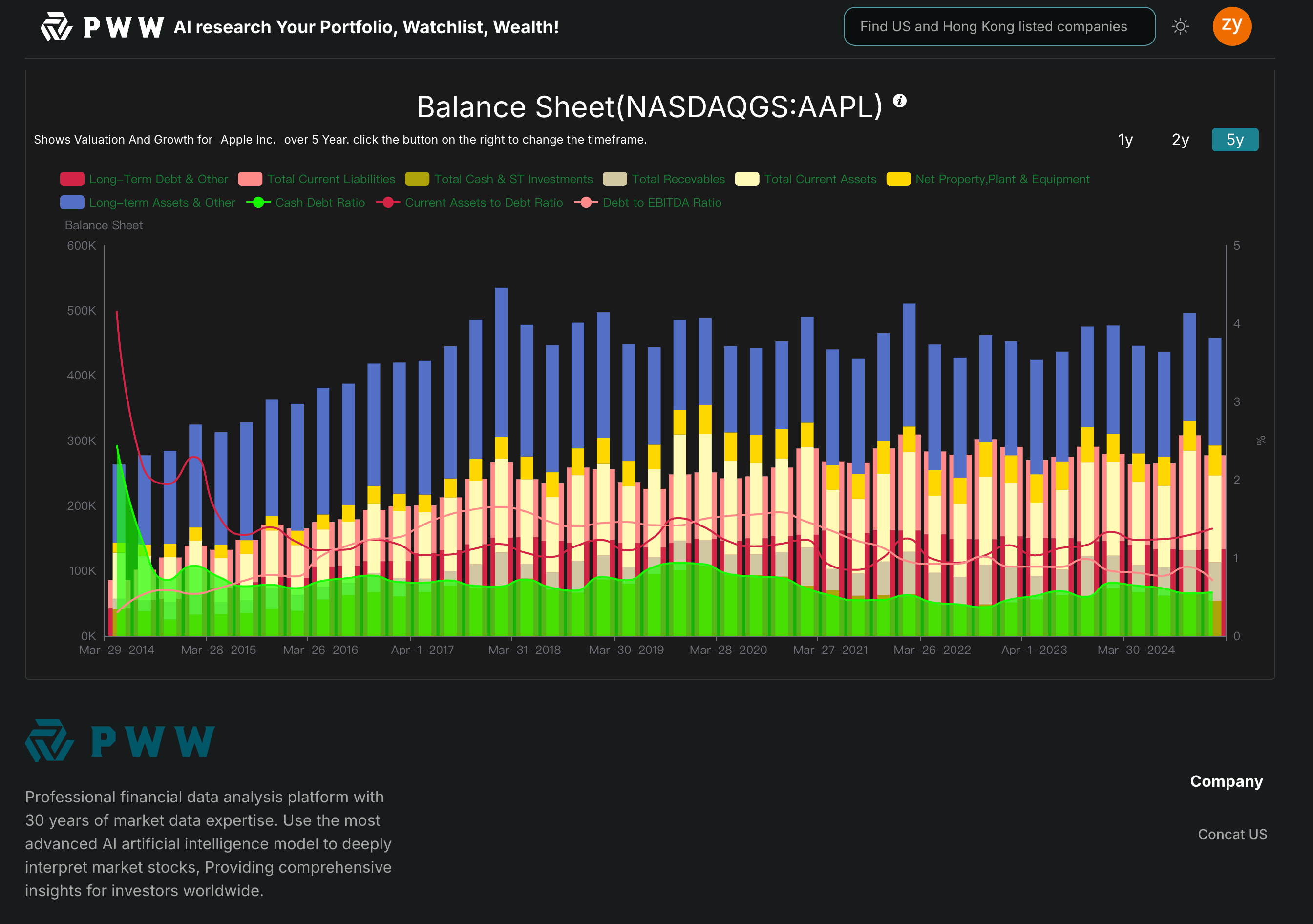
Task: Click the Mar-26-2016 x-axis label
Action: point(320,650)
